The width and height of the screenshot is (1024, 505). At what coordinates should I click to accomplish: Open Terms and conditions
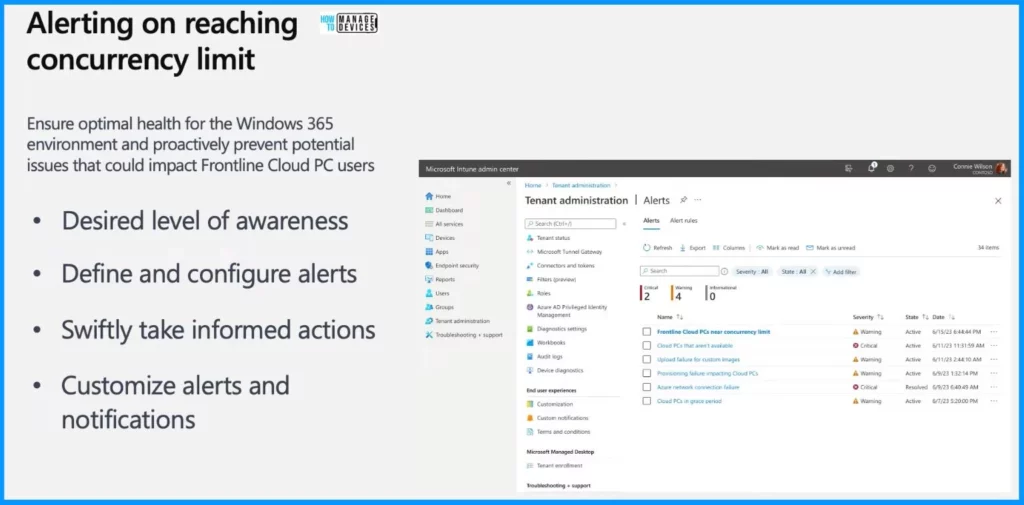(558, 432)
